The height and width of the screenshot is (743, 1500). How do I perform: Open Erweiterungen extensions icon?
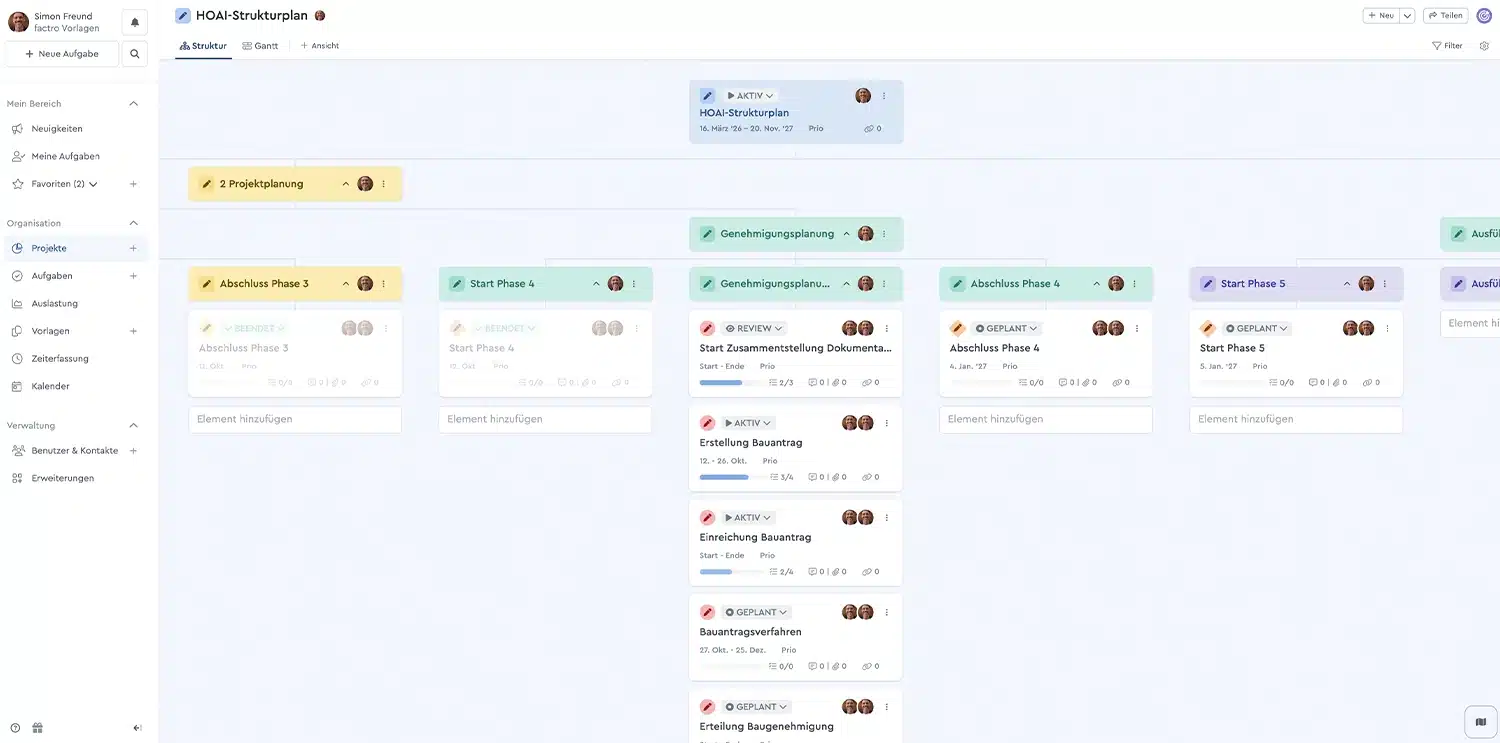pyautogui.click(x=16, y=477)
